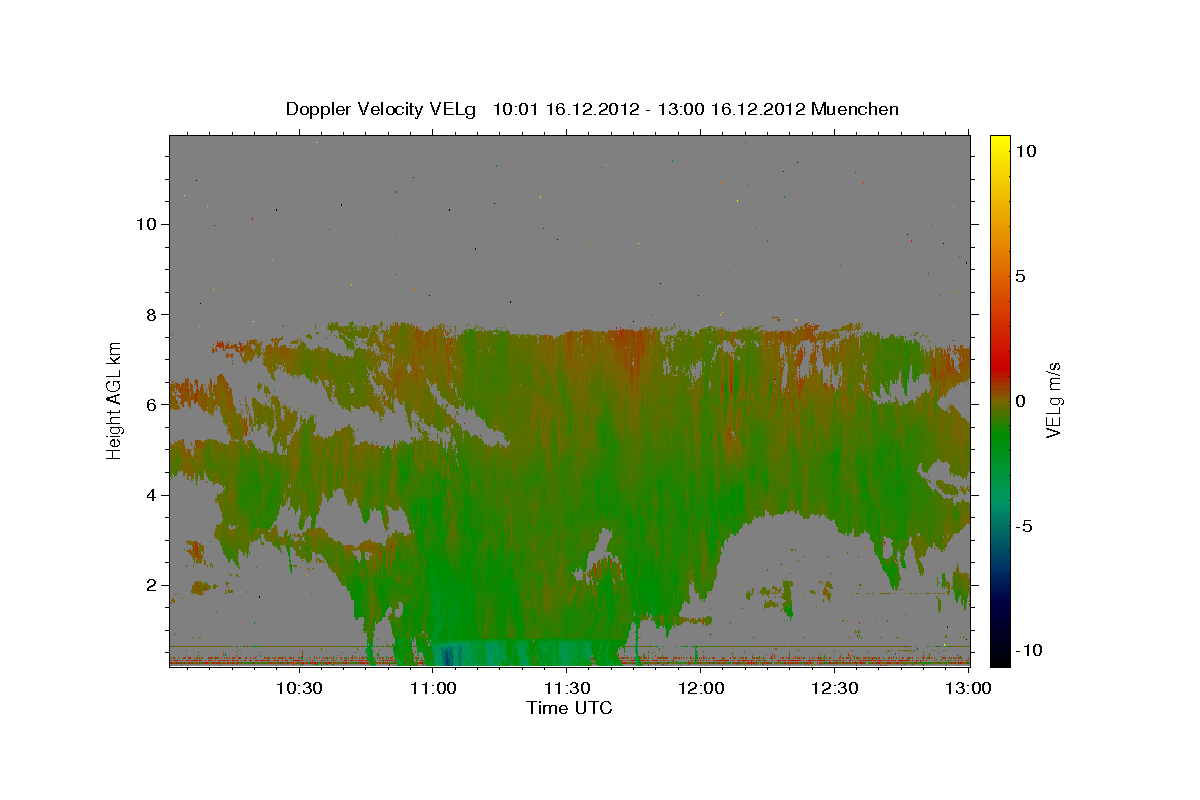The image size is (1200, 800).
Task: Click the height axis label '8'
Action: (x=151, y=314)
